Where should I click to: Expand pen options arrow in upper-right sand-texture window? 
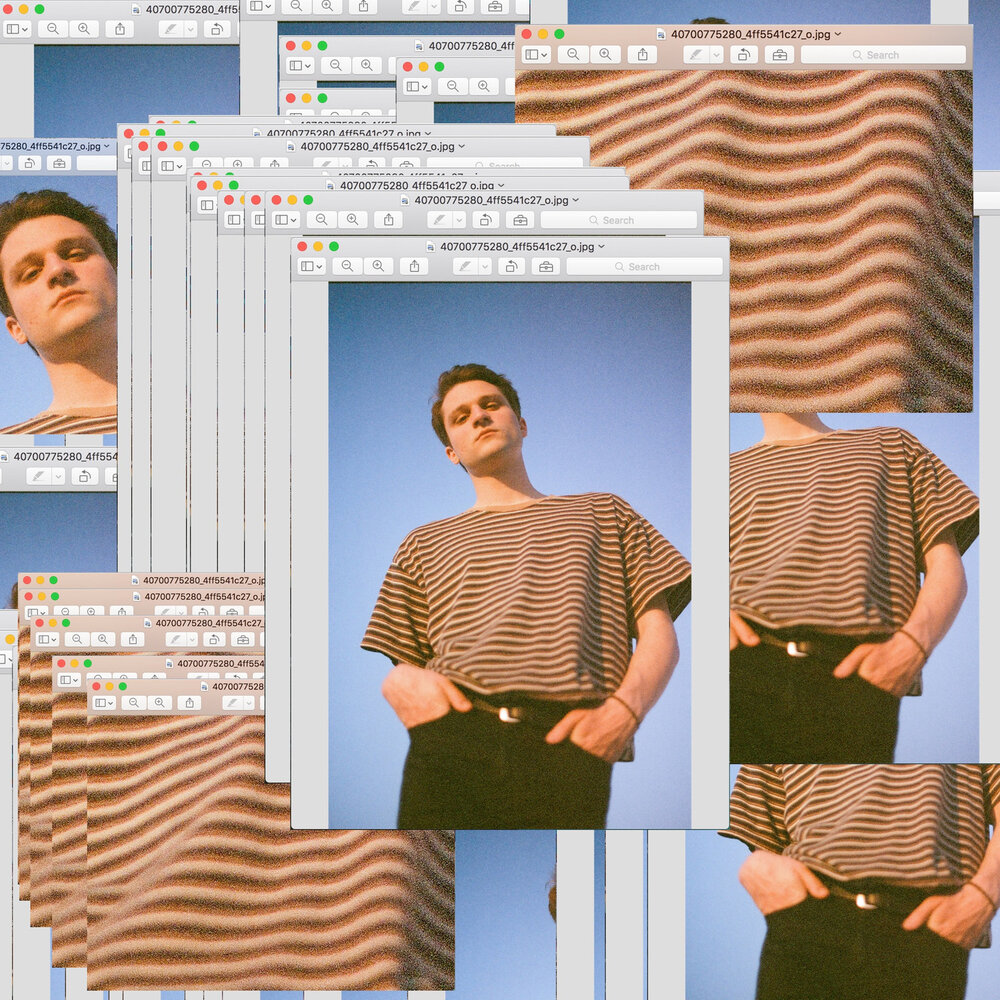click(716, 55)
